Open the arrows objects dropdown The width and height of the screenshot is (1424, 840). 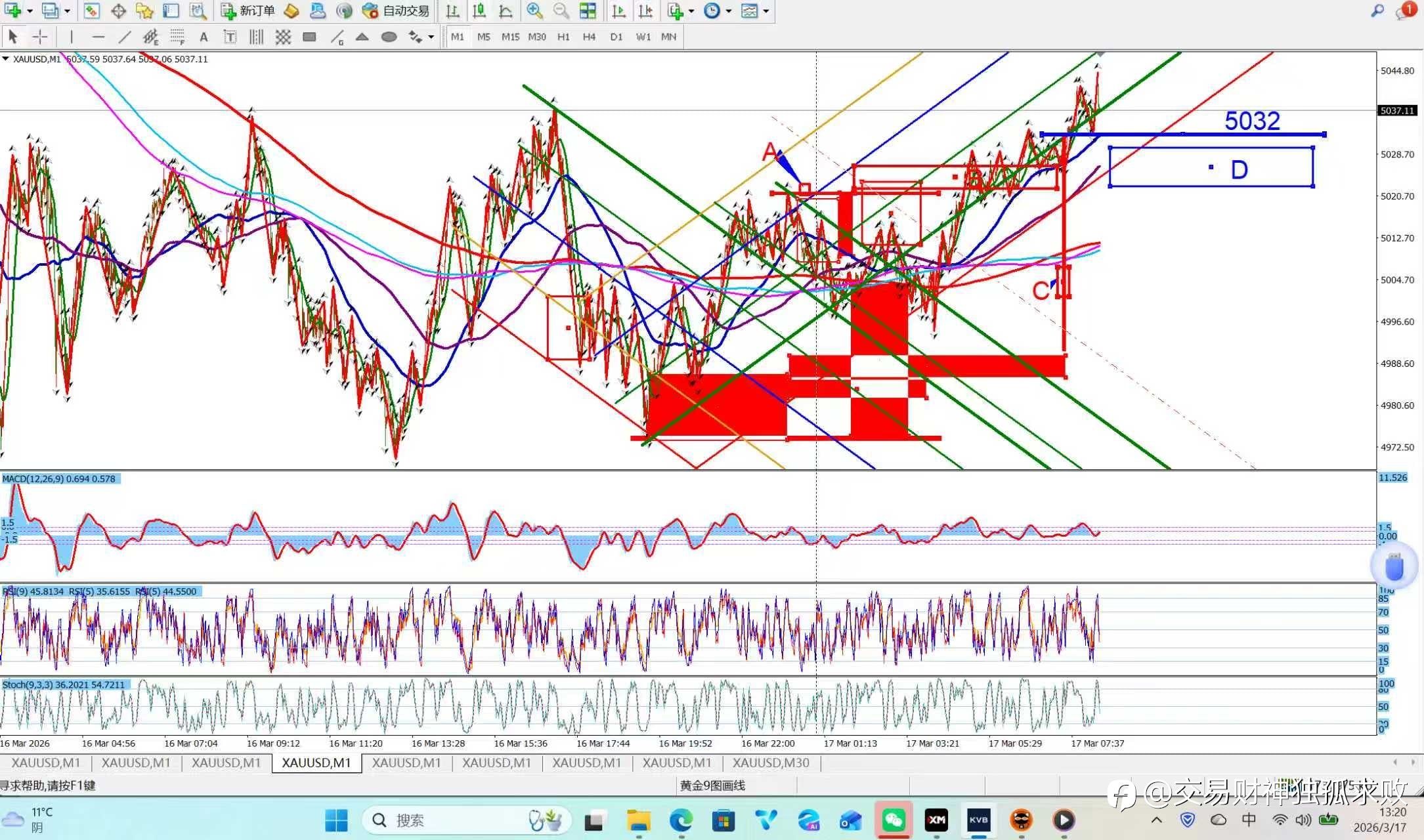tap(431, 37)
